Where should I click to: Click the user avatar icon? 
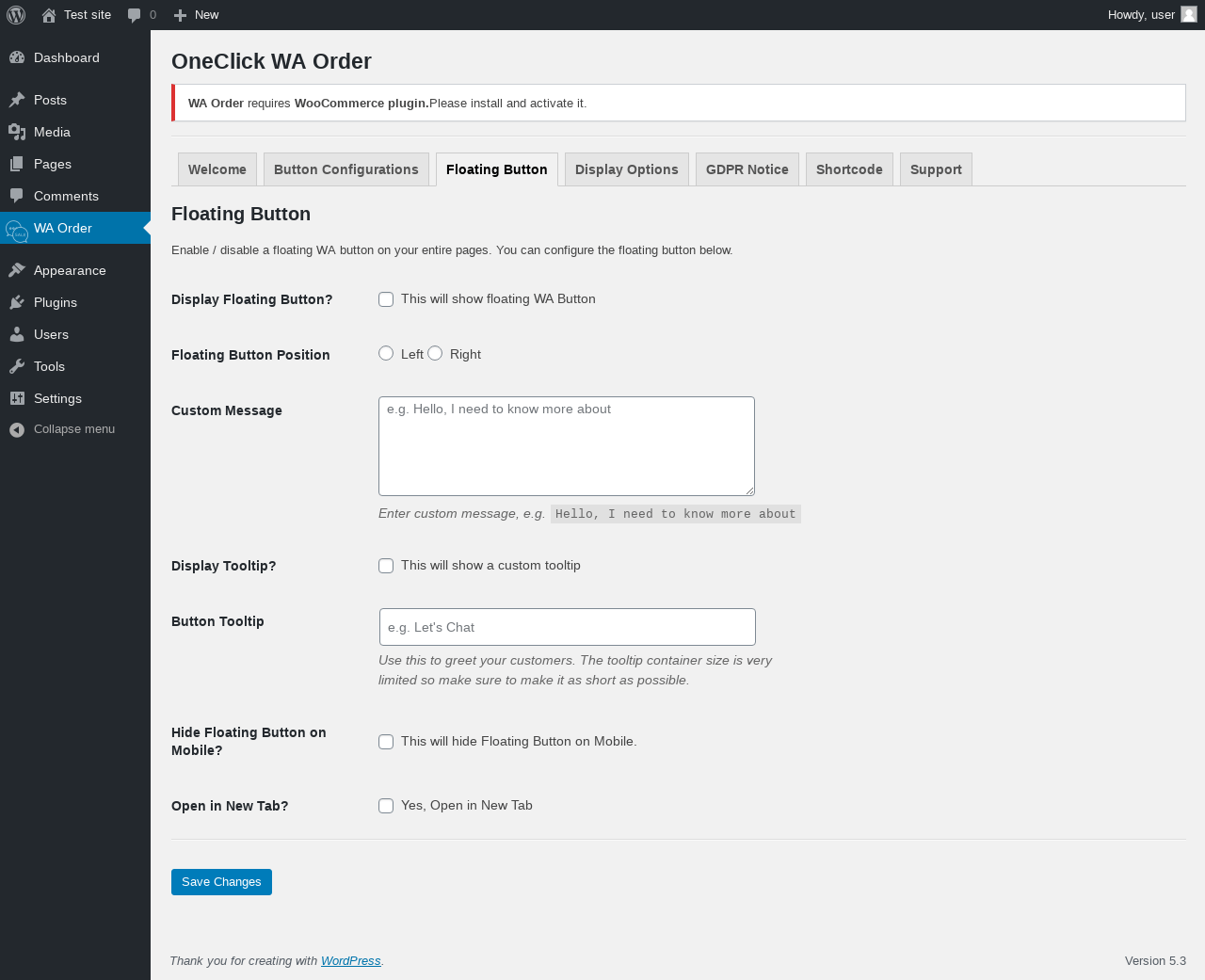pos(1189,14)
